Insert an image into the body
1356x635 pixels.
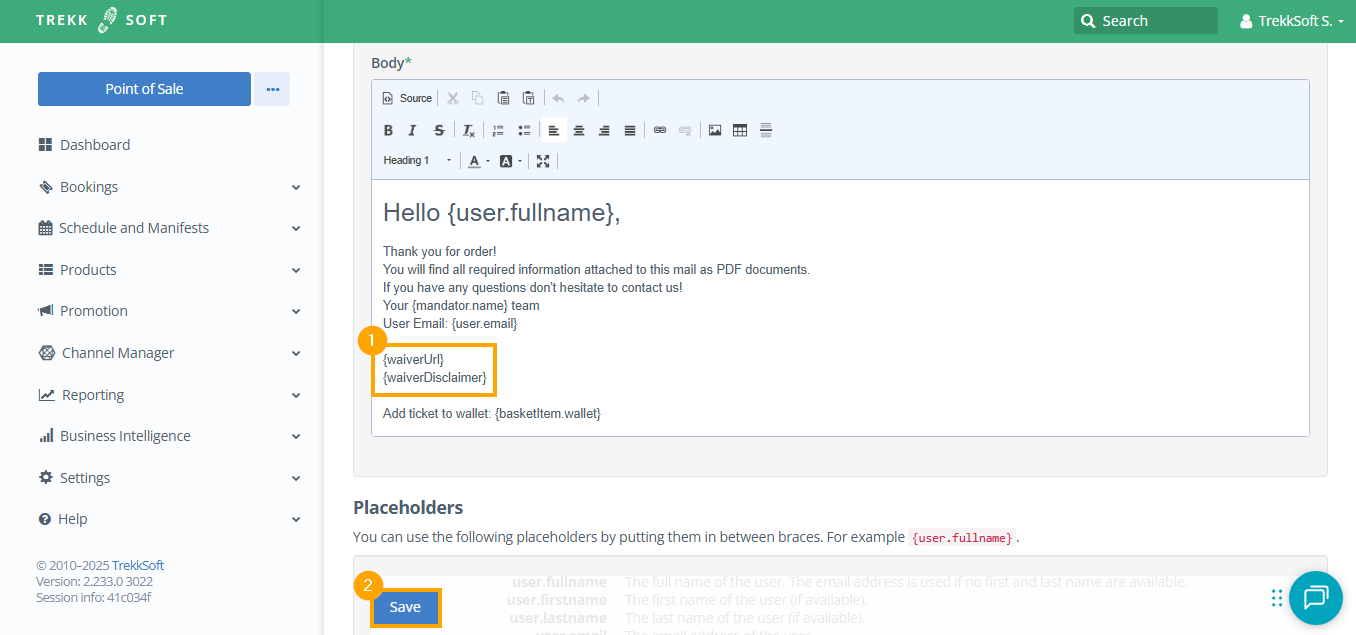[x=715, y=130]
